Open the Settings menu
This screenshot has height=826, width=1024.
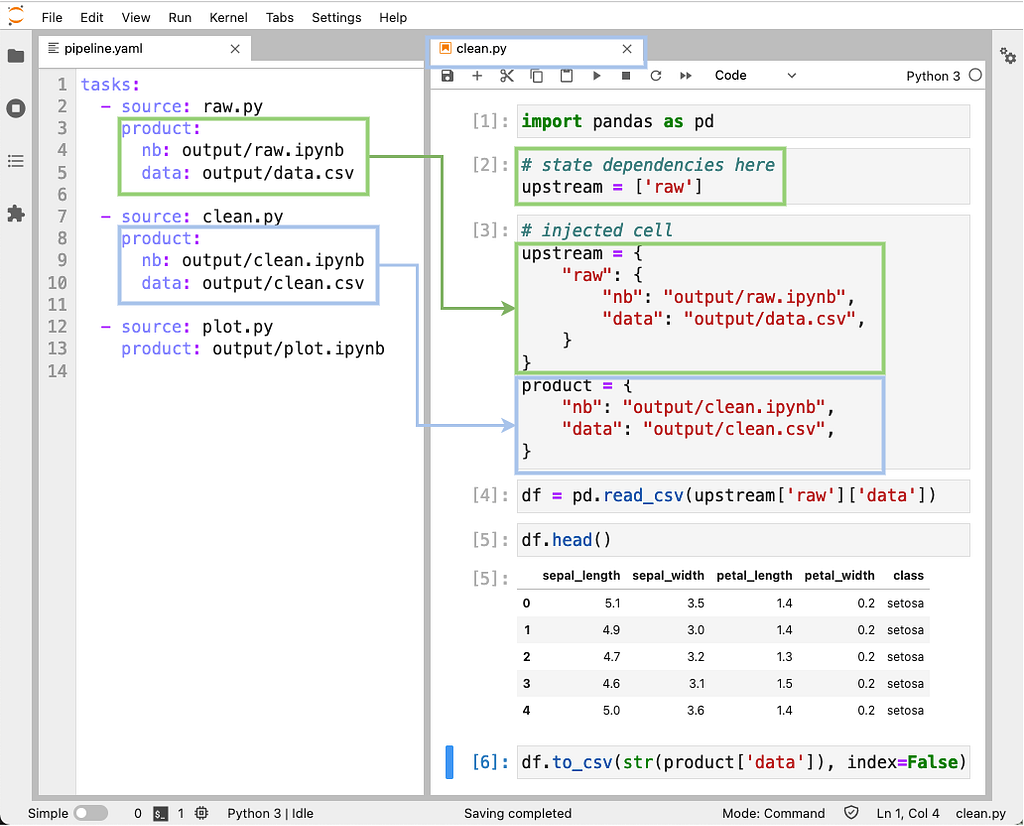336,18
